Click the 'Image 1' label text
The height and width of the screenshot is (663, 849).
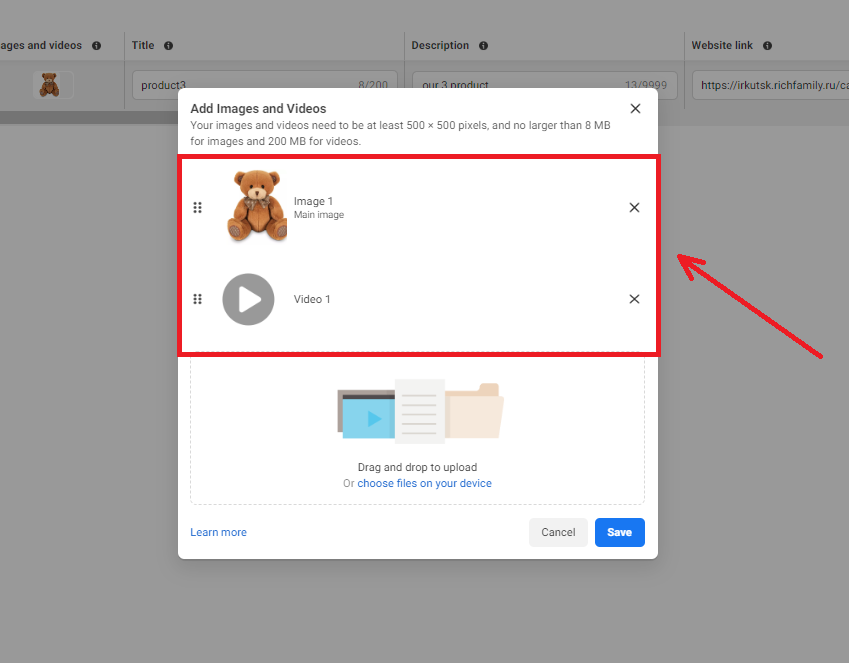(313, 202)
